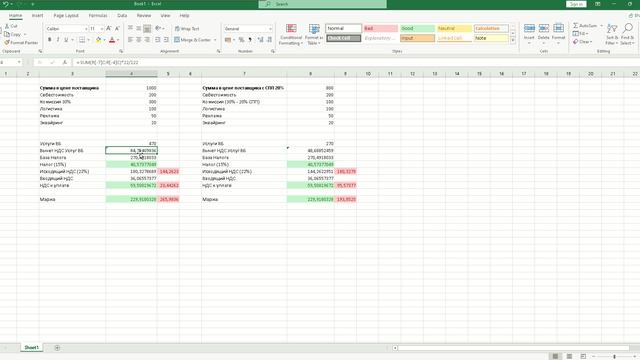Apply the Calculation cell style
This screenshot has height=360, width=640.
(491, 28)
